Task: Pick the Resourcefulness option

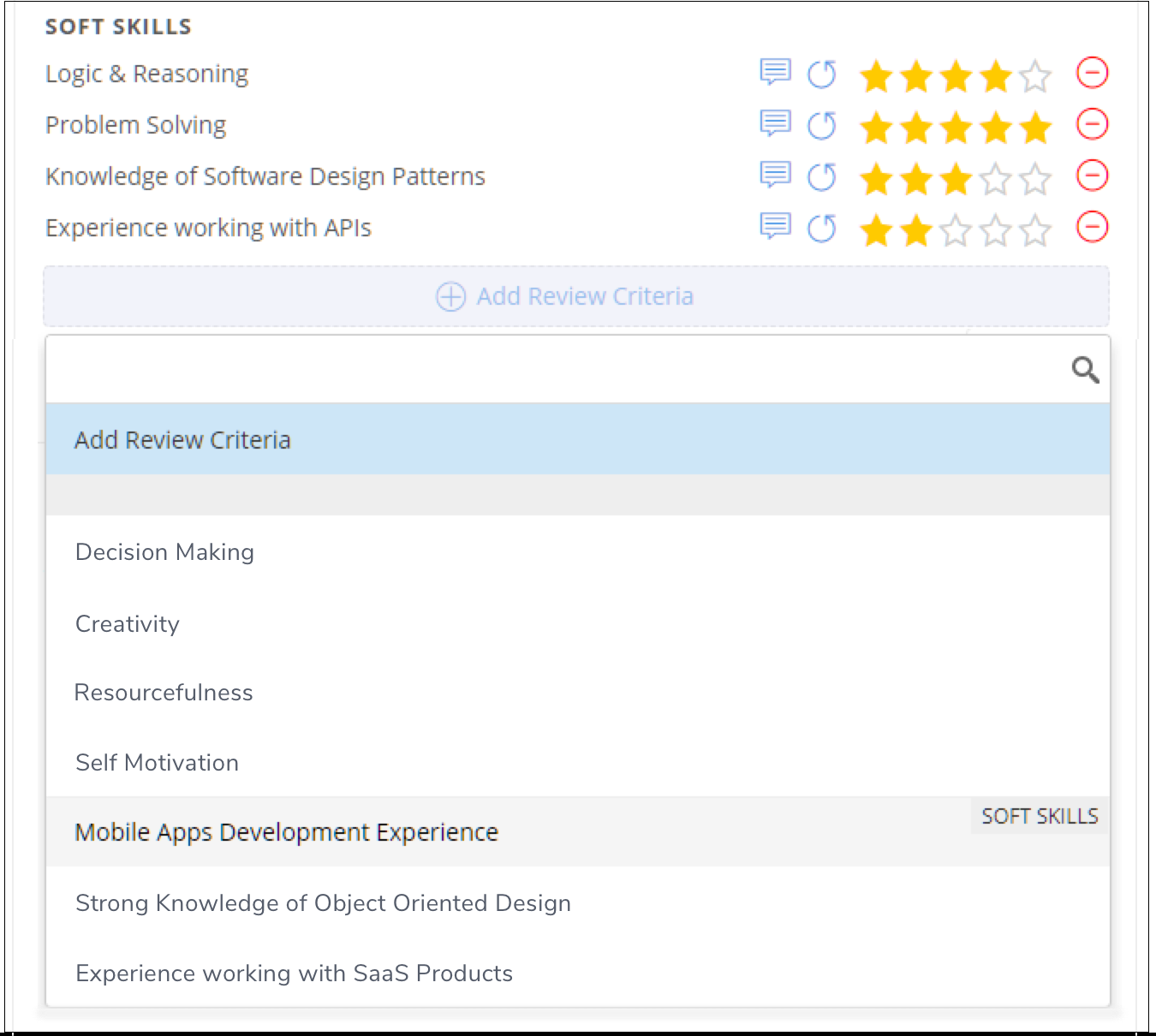Action: (x=164, y=693)
